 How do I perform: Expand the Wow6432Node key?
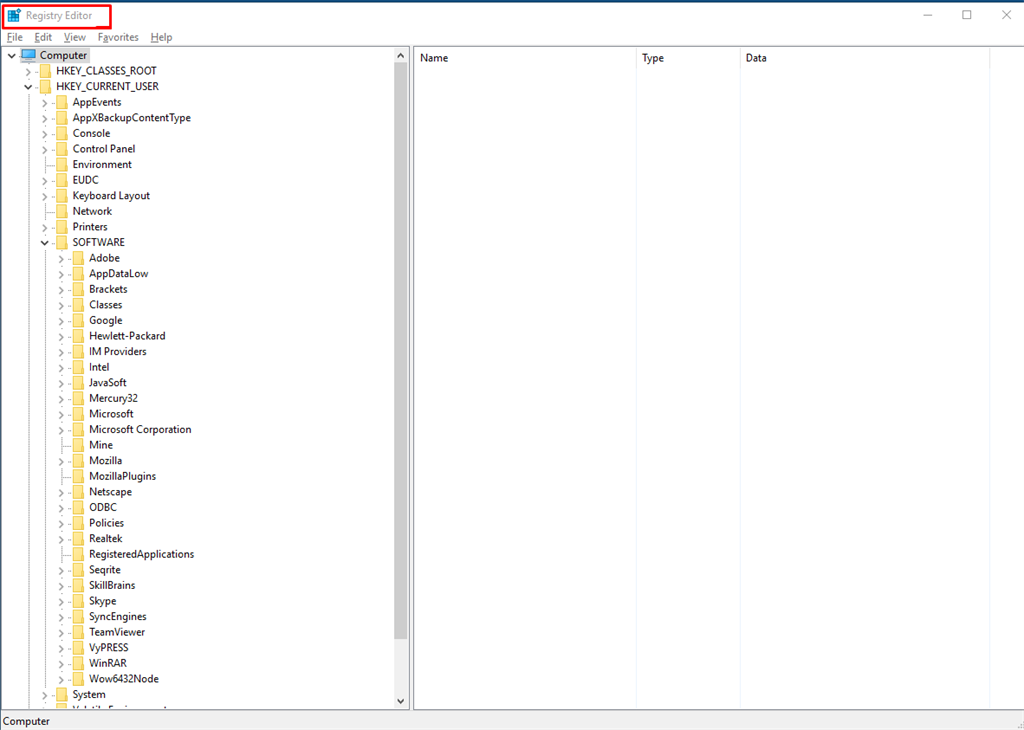61,680
